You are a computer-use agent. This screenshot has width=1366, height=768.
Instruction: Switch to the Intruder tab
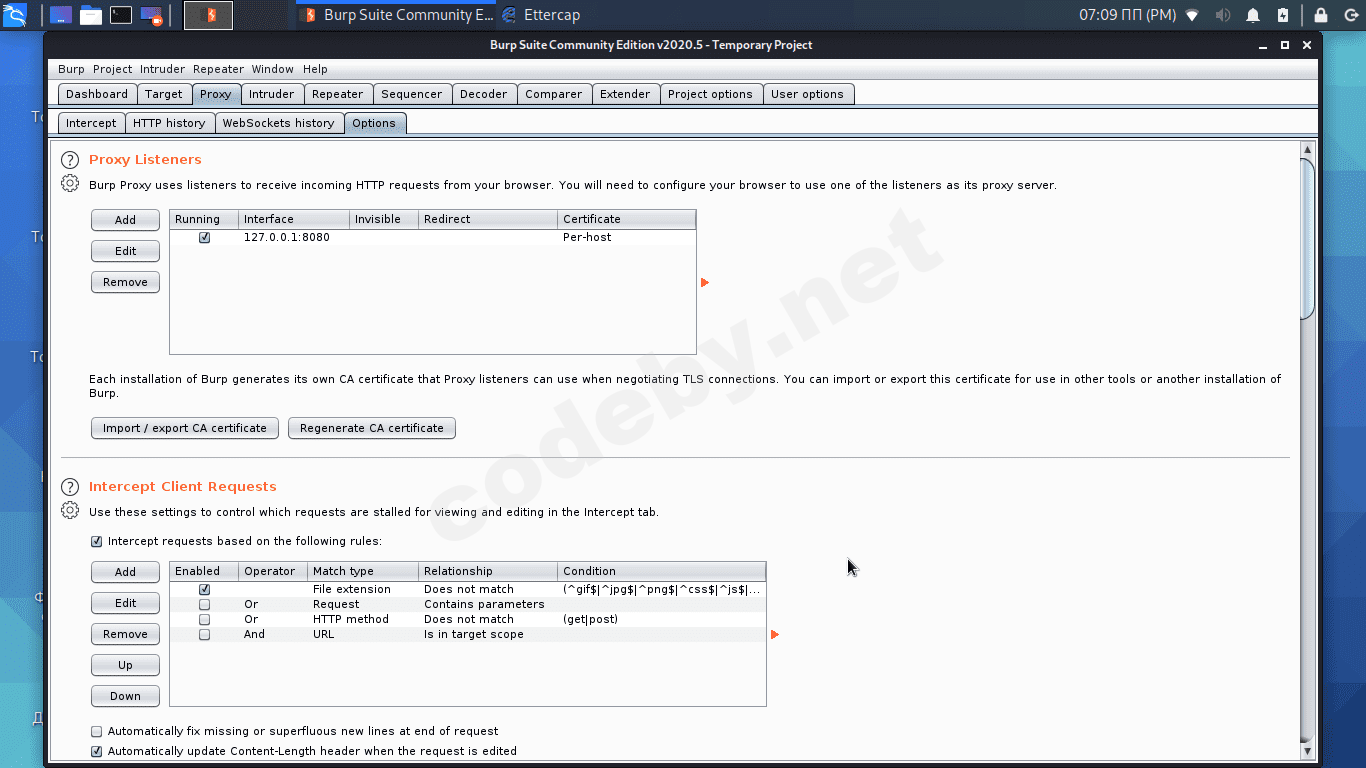point(272,94)
